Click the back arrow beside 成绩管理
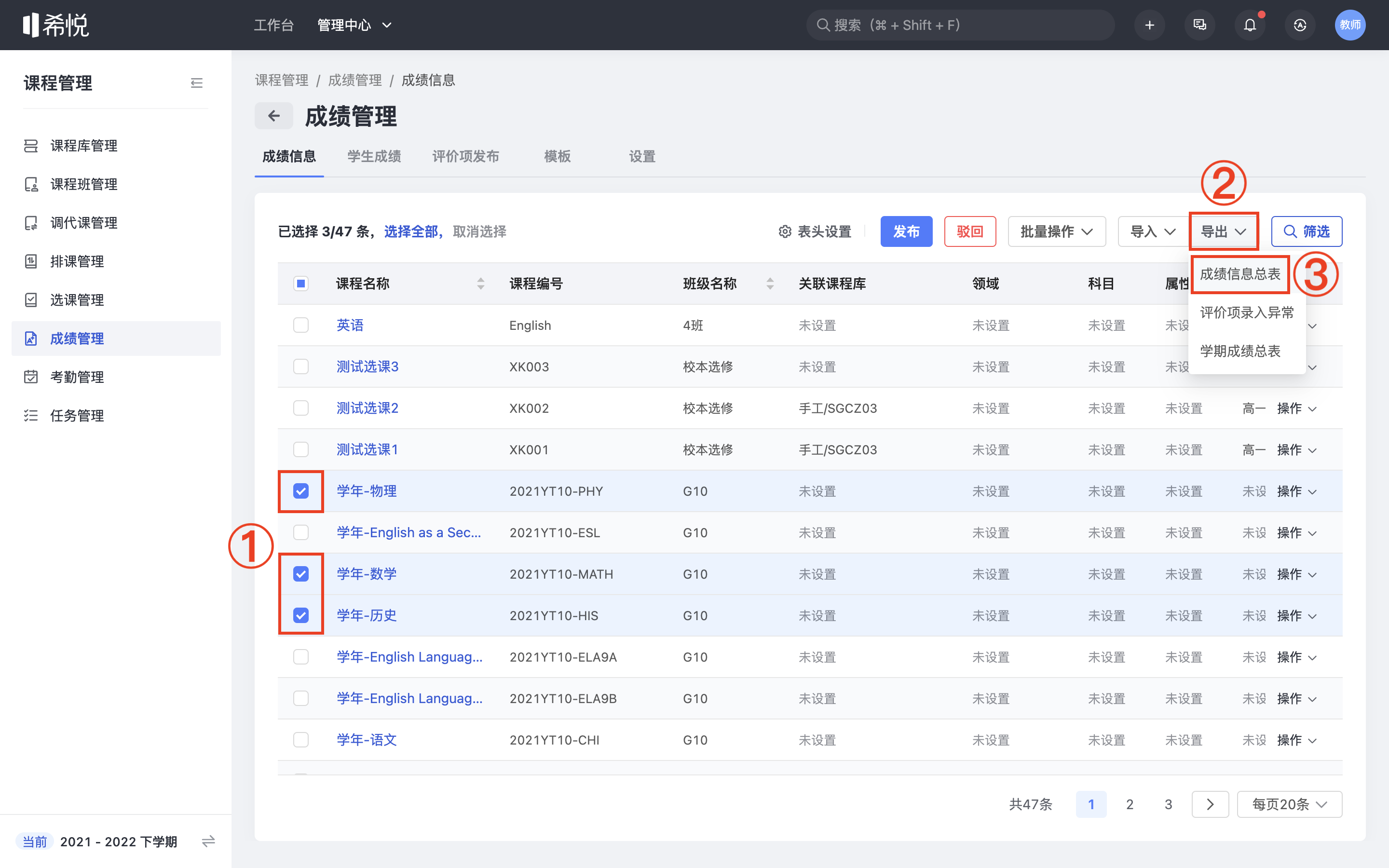Screen dimensions: 1389x868 pos(274,116)
